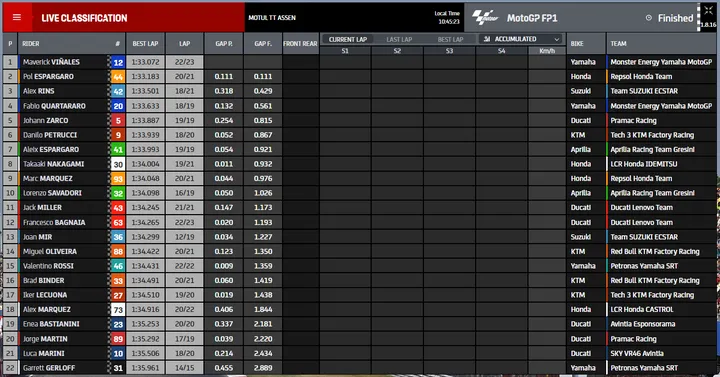Select rider Jack MILLER
The width and height of the screenshot is (720, 377).
42,208
